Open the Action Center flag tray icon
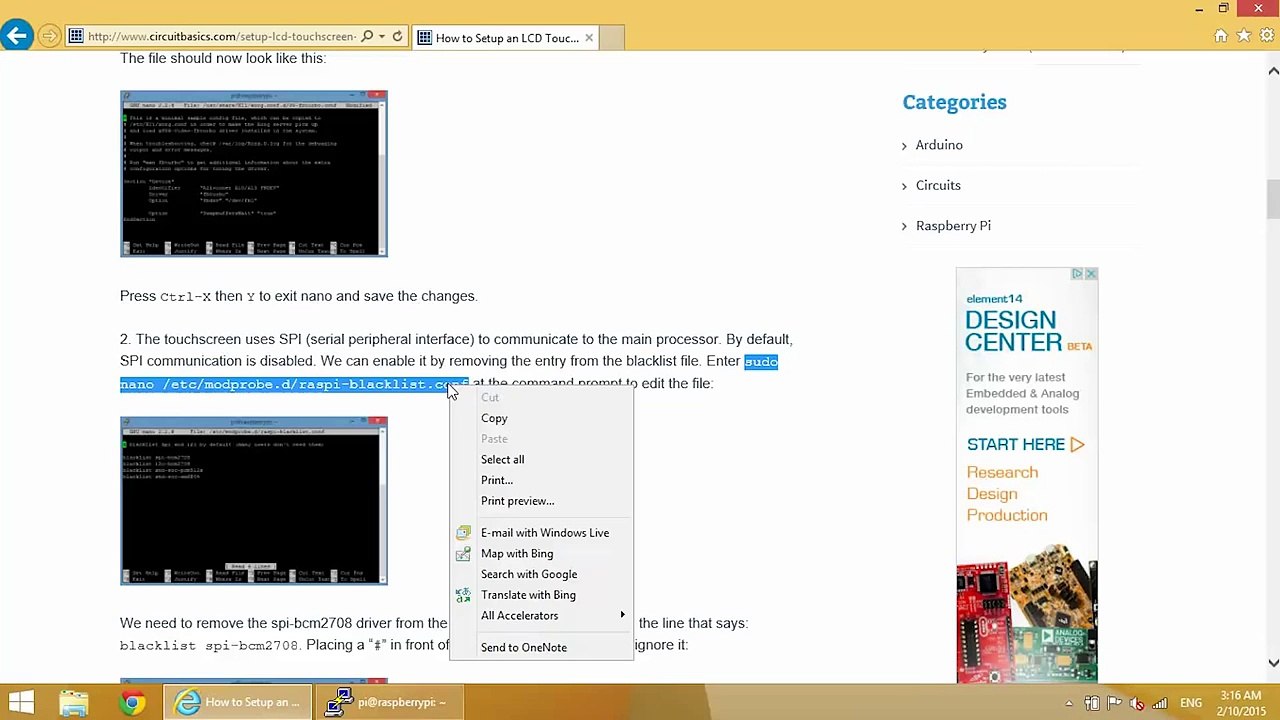The width and height of the screenshot is (1280, 720). coord(1115,703)
